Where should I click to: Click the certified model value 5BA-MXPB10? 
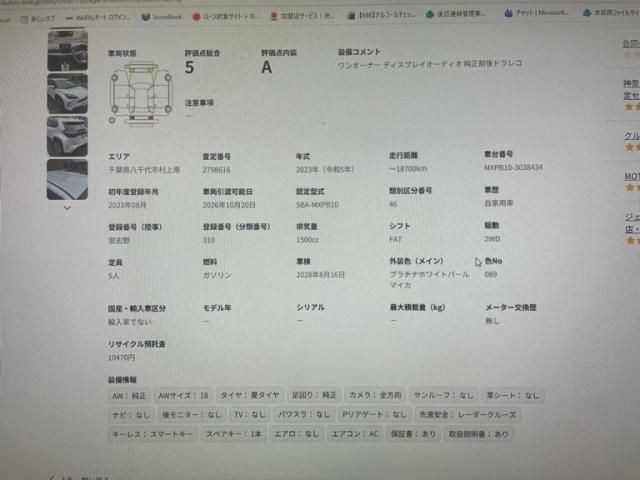coord(317,204)
